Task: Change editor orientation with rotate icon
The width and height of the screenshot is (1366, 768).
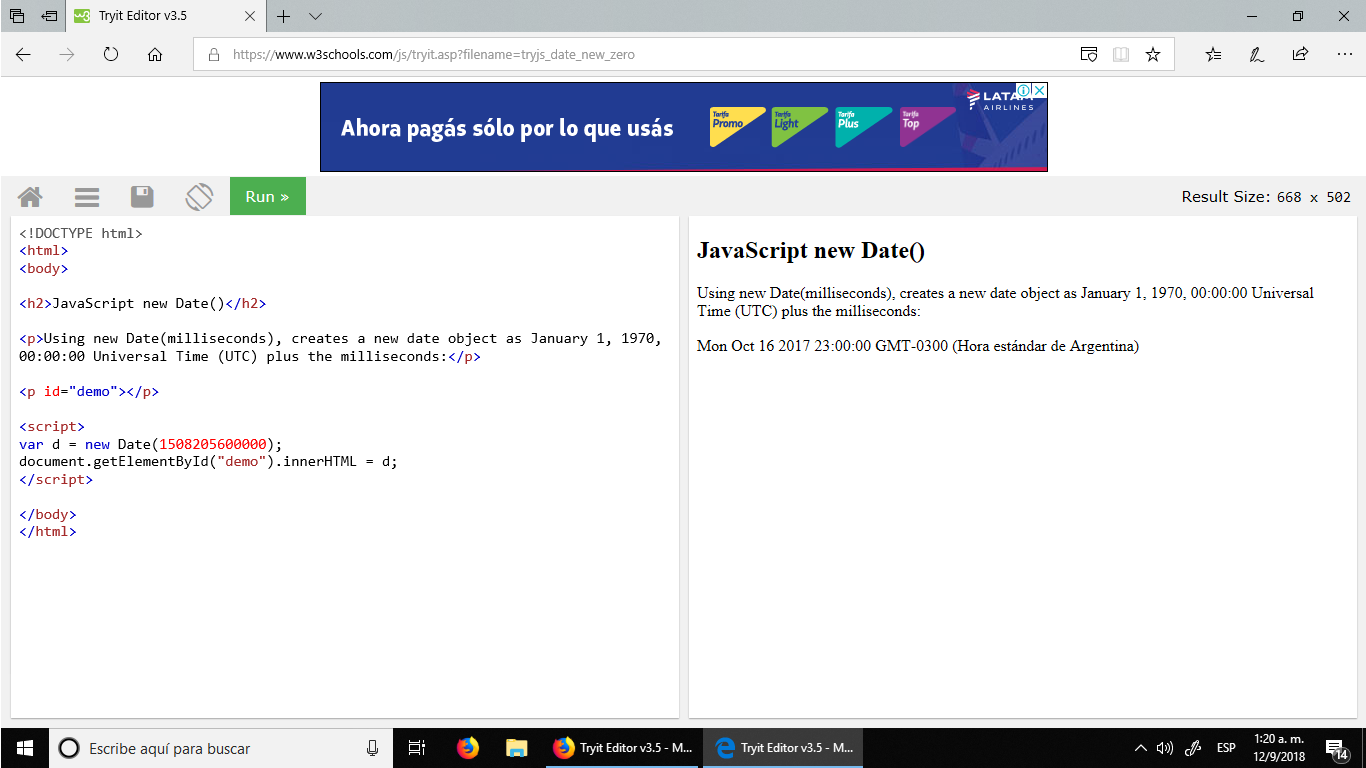Action: tap(199, 197)
